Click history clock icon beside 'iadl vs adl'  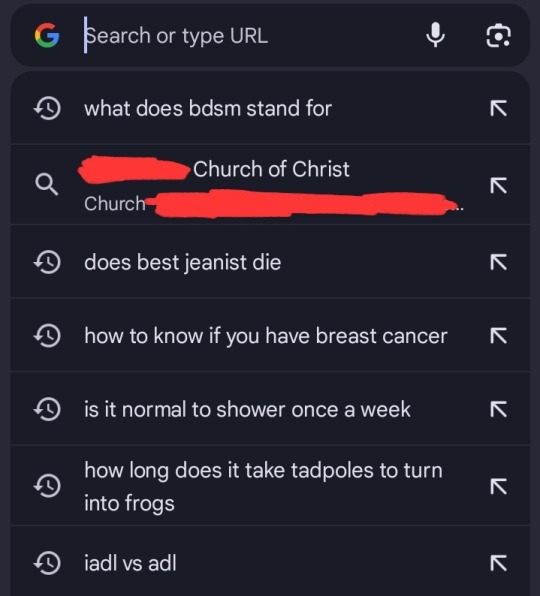tap(47, 563)
